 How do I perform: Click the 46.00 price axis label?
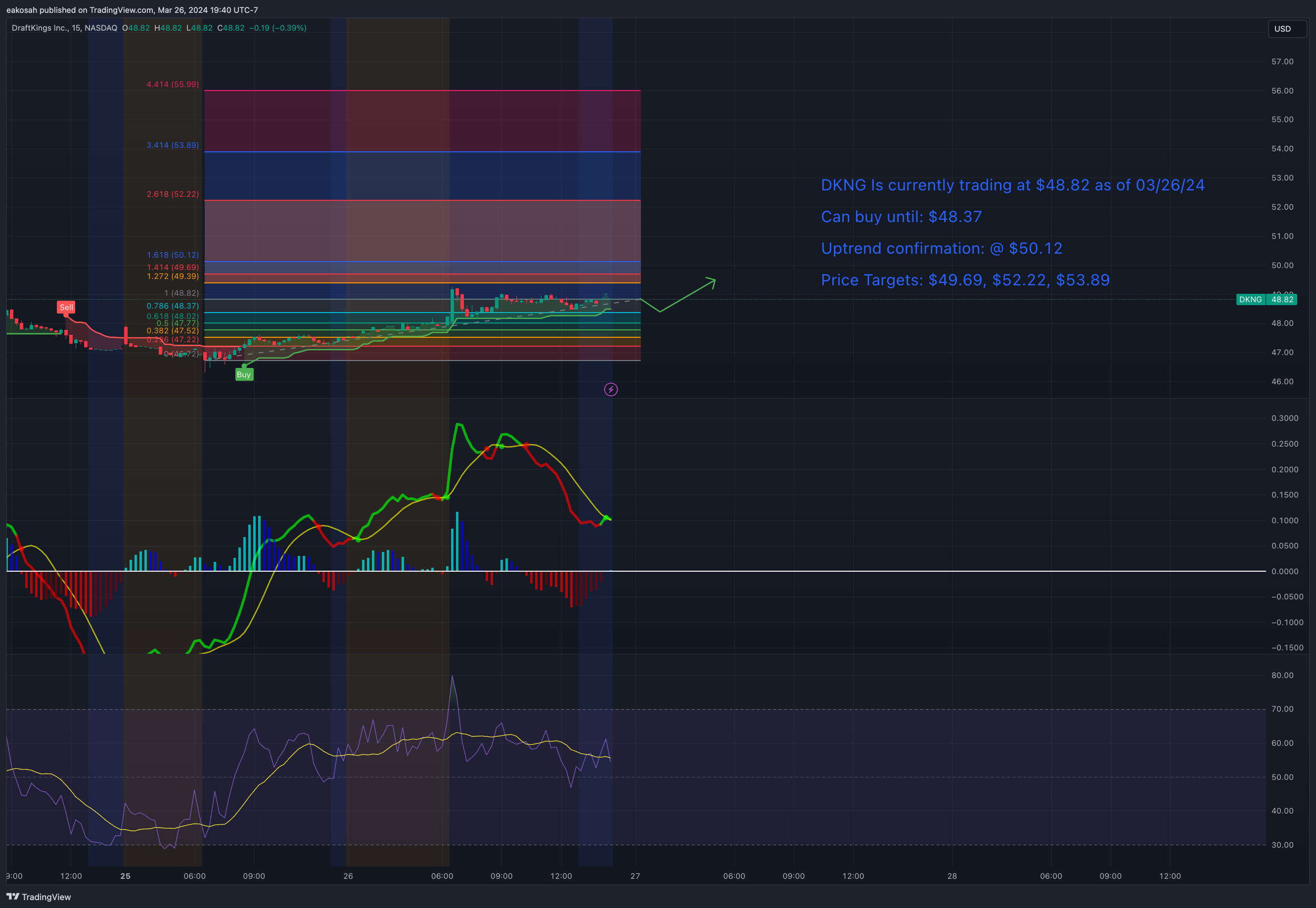pos(1282,381)
